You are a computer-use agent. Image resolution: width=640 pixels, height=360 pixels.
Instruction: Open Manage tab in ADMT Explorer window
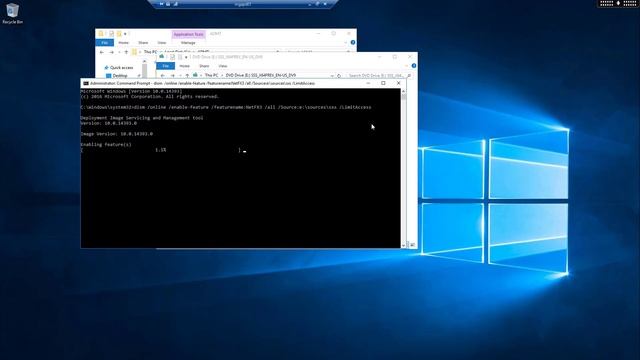tap(188, 43)
